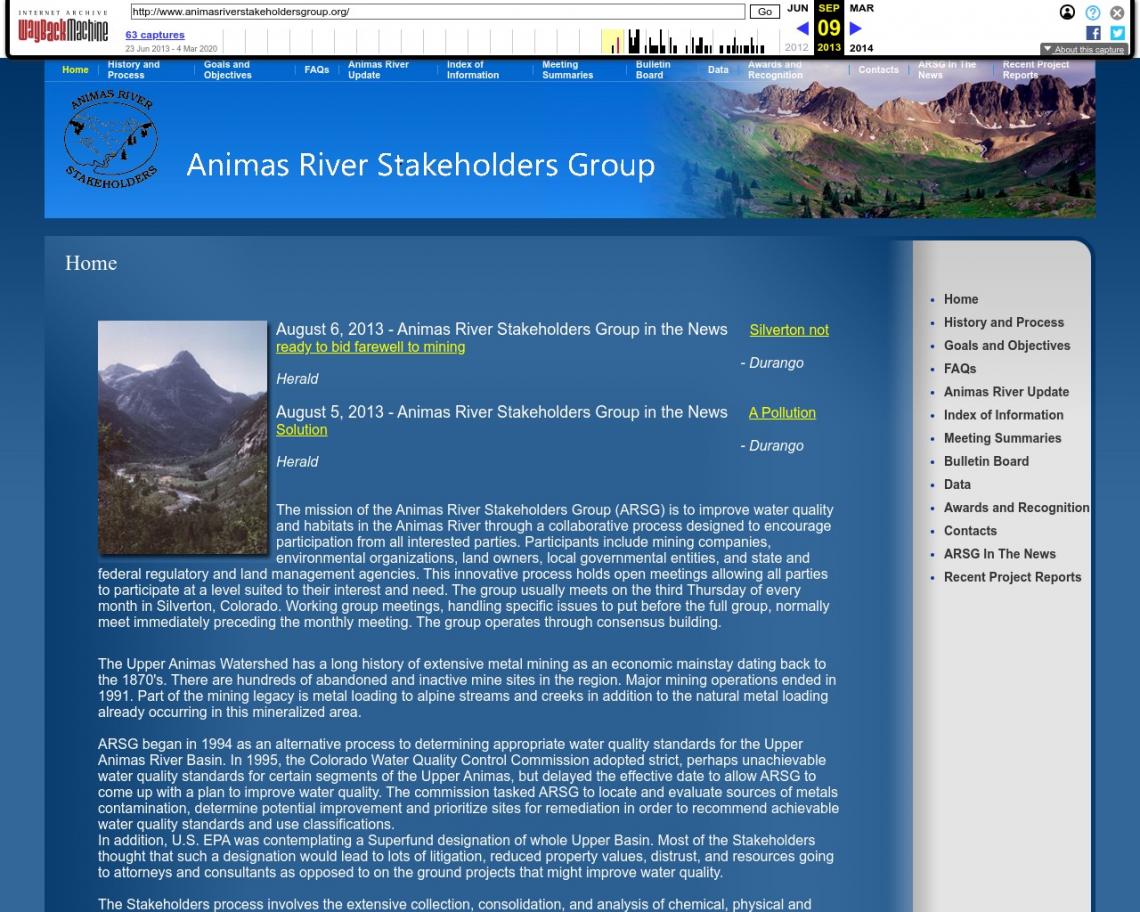Open the Wayback help question-mark icon
Screen dimensions: 1140x912
click(x=1092, y=12)
